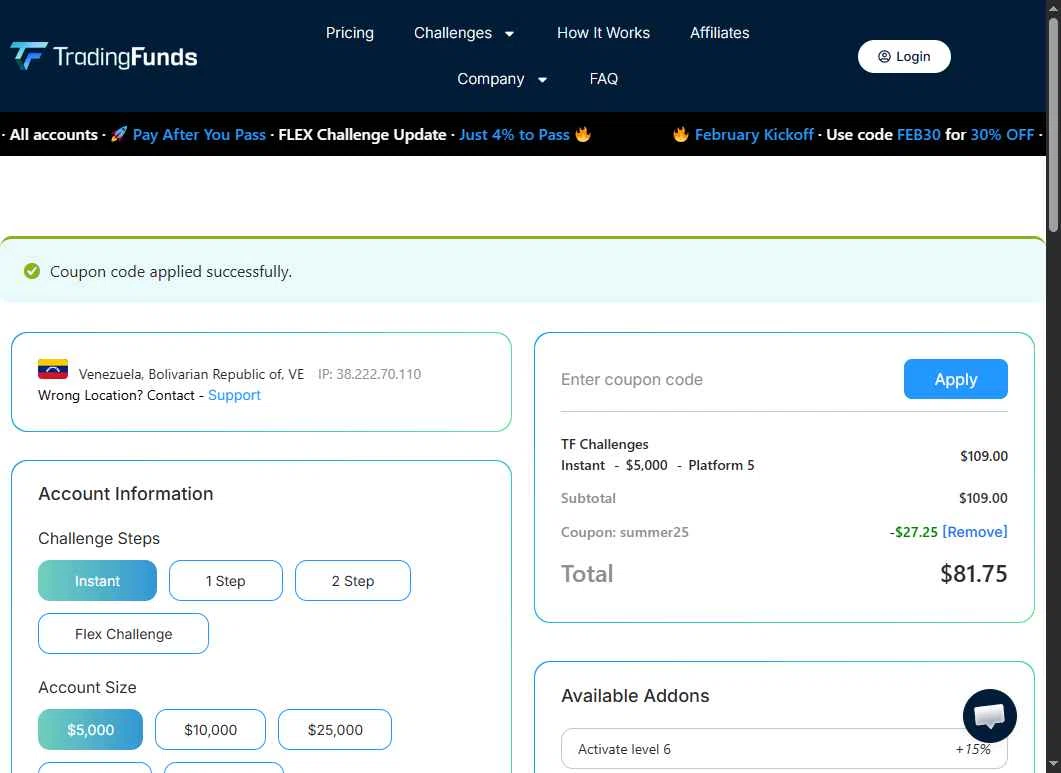
Task: Select the 2 Step challenge
Action: (353, 581)
